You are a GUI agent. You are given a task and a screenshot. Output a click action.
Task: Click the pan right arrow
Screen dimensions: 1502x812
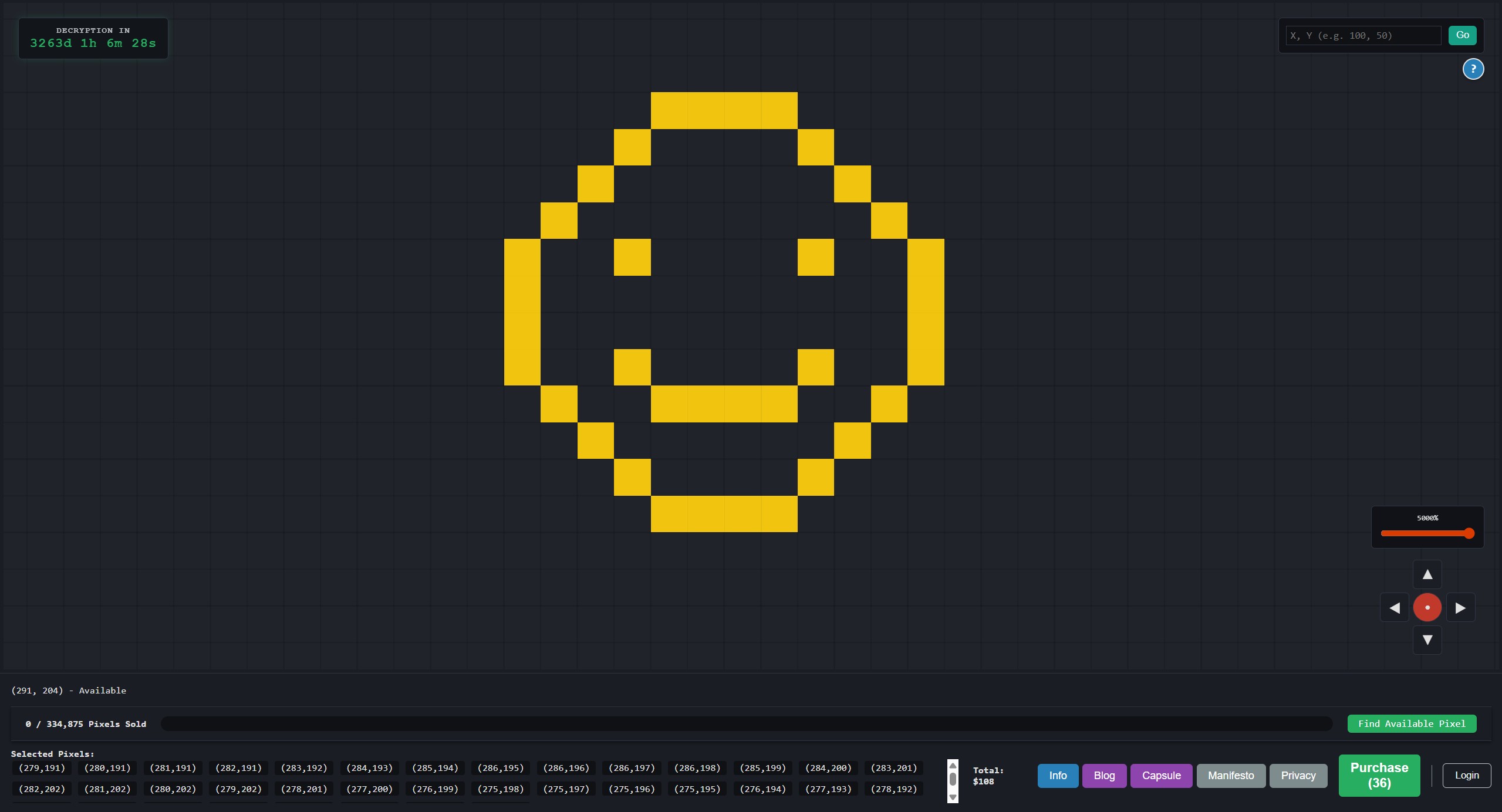coord(1460,607)
